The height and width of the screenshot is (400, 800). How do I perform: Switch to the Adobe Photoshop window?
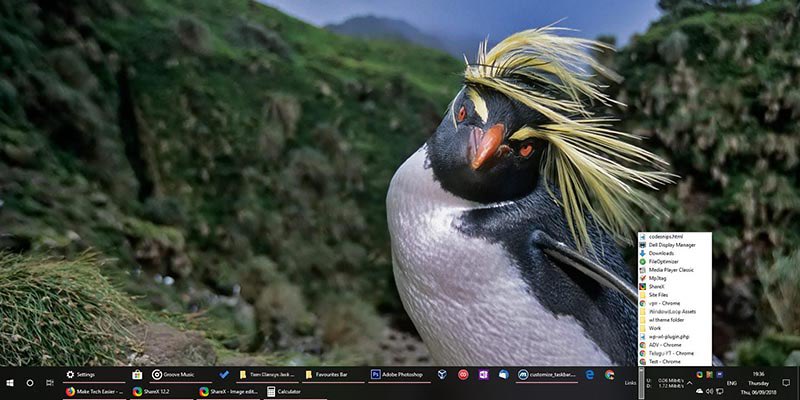tap(398, 374)
